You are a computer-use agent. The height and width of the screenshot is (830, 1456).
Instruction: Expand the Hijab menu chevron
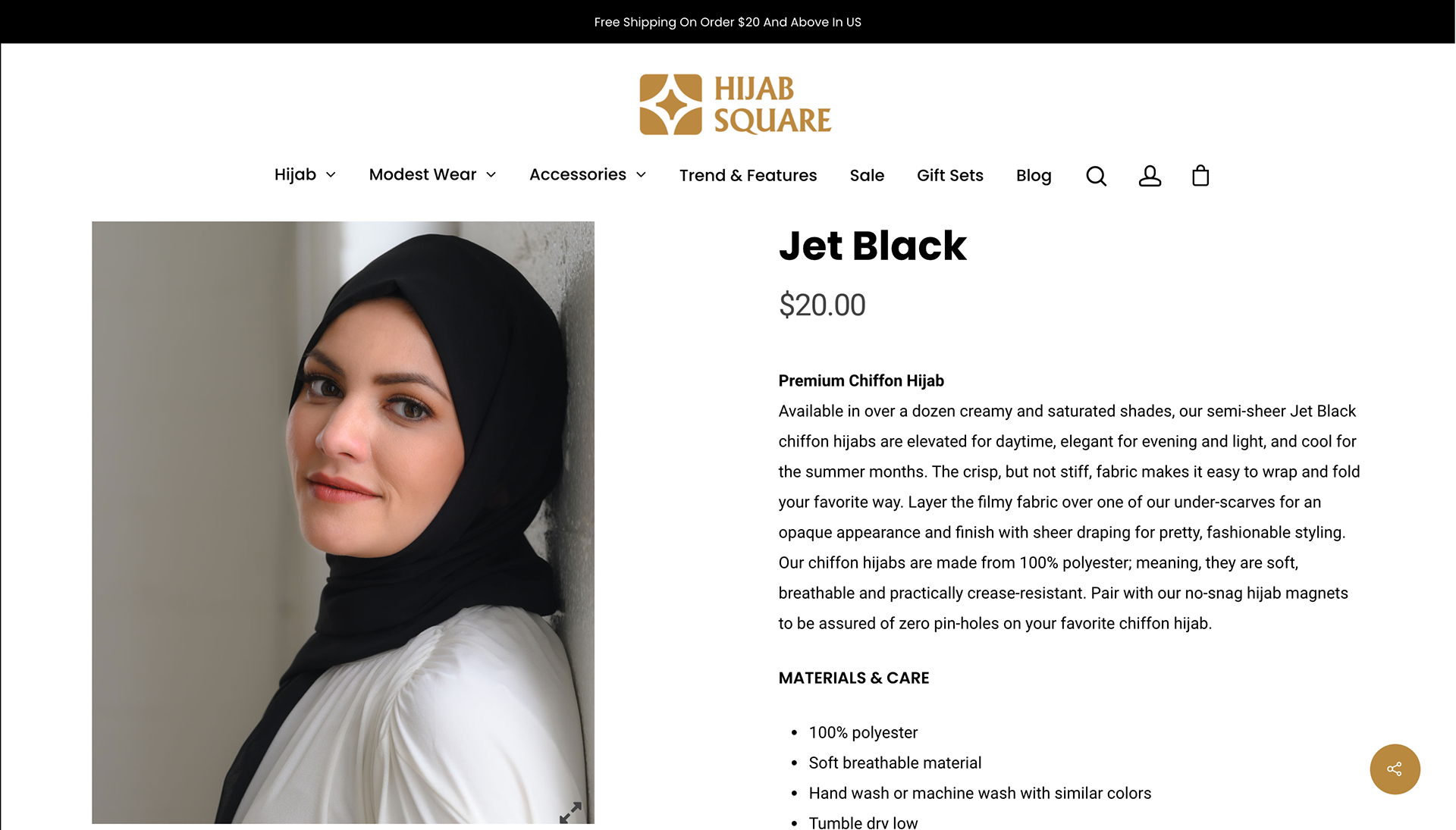point(331,175)
